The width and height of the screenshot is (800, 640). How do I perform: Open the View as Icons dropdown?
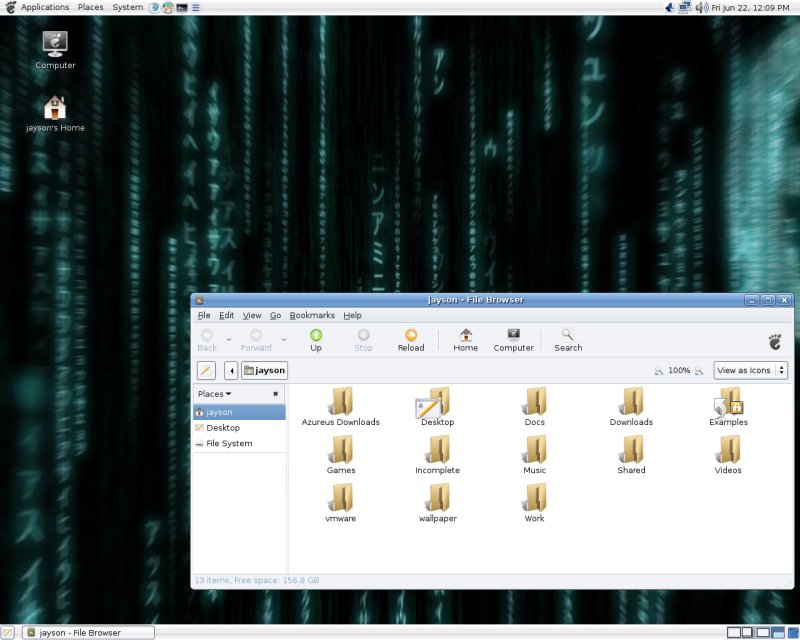click(x=751, y=371)
